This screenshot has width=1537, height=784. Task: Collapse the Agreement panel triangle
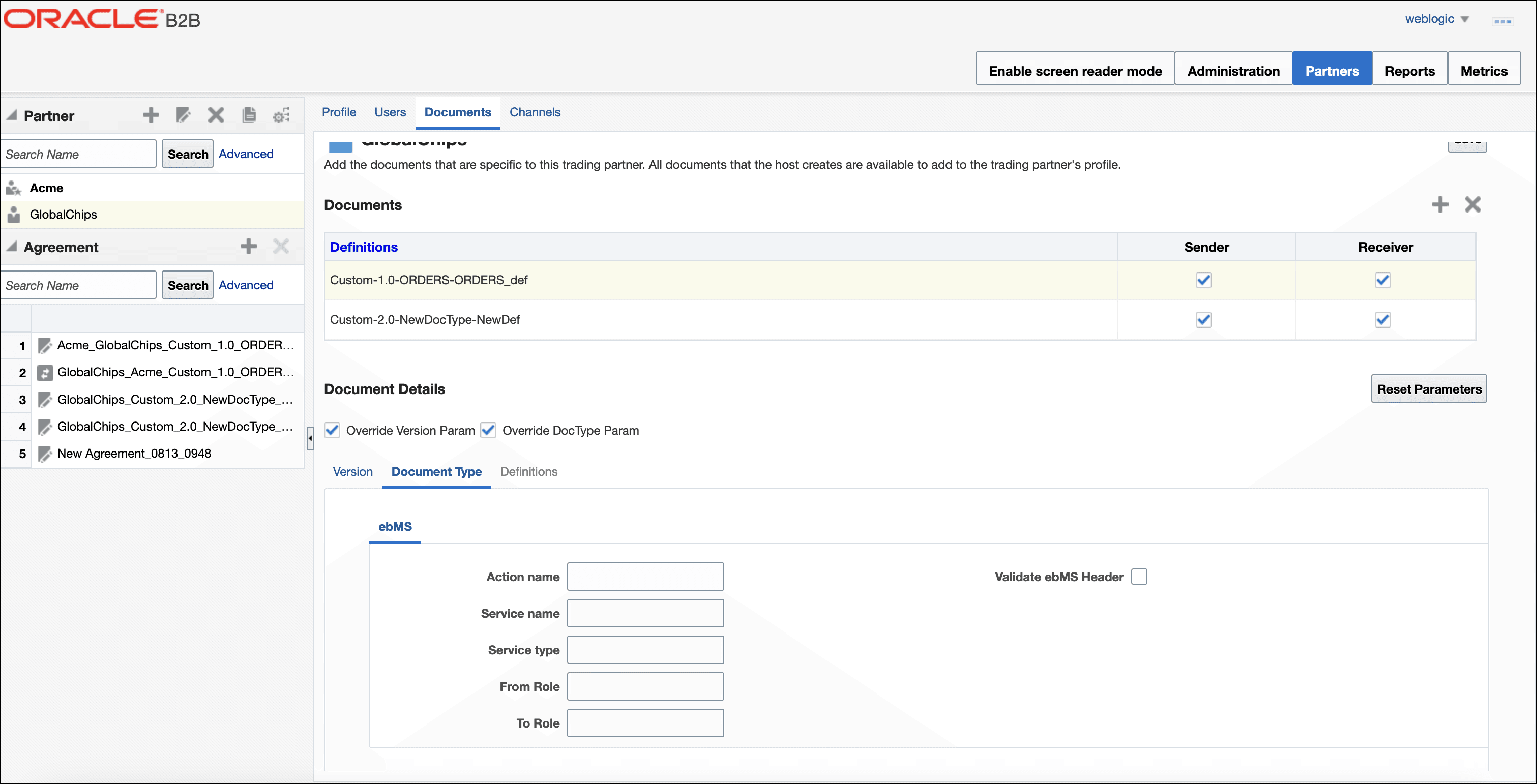tap(11, 246)
